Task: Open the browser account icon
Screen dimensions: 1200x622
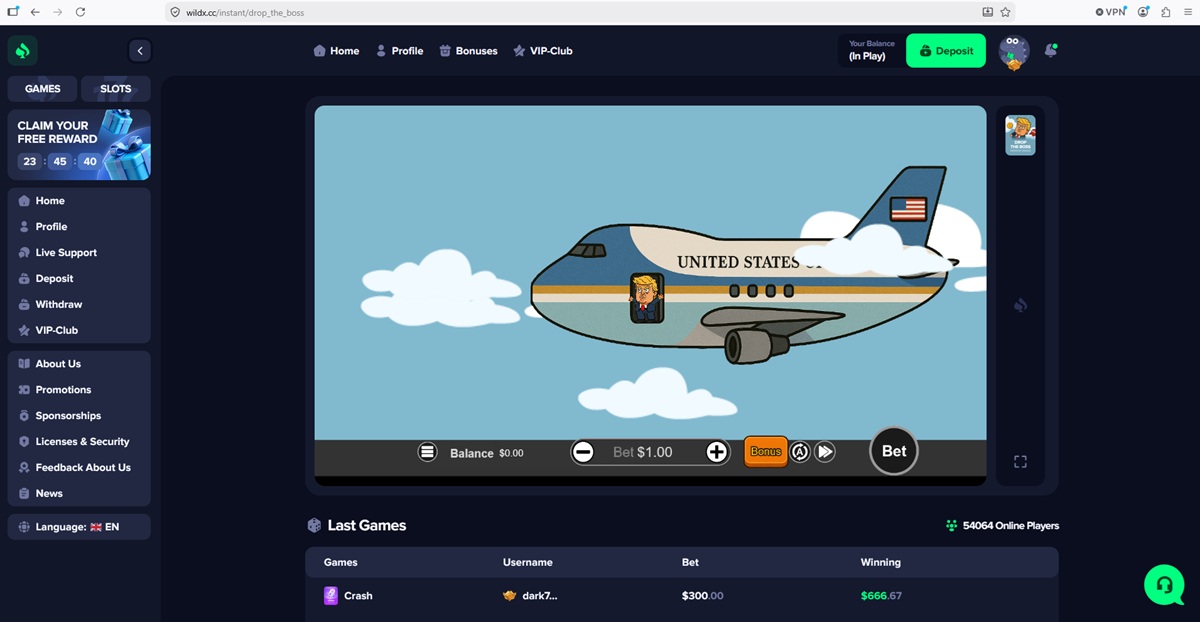Action: (1143, 12)
